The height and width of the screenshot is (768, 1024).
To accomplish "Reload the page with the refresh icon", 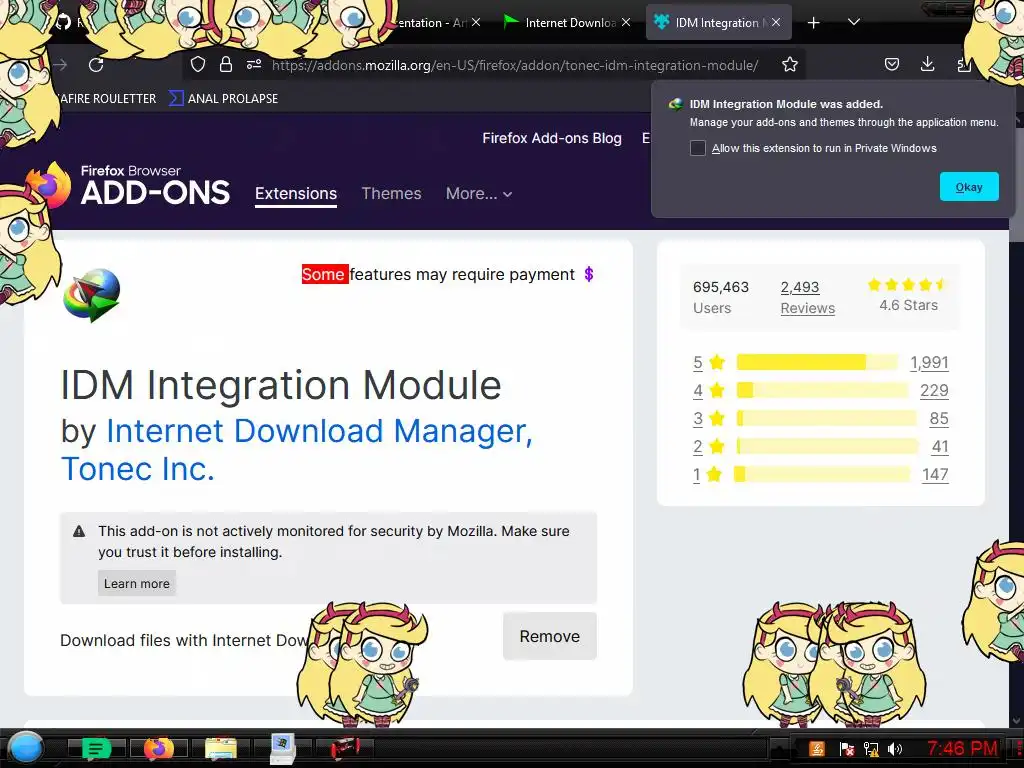I will point(96,65).
